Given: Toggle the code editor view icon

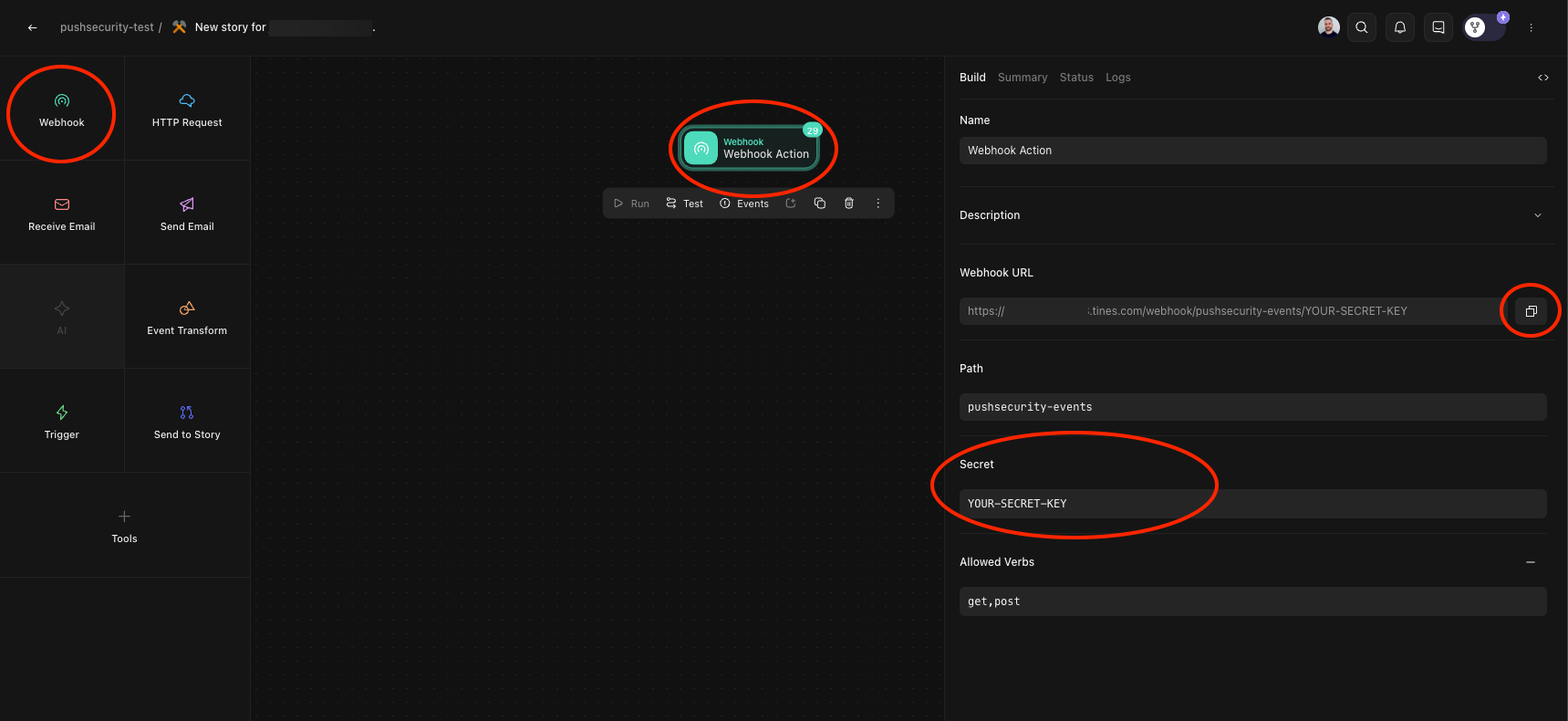Looking at the screenshot, I should point(1543,78).
